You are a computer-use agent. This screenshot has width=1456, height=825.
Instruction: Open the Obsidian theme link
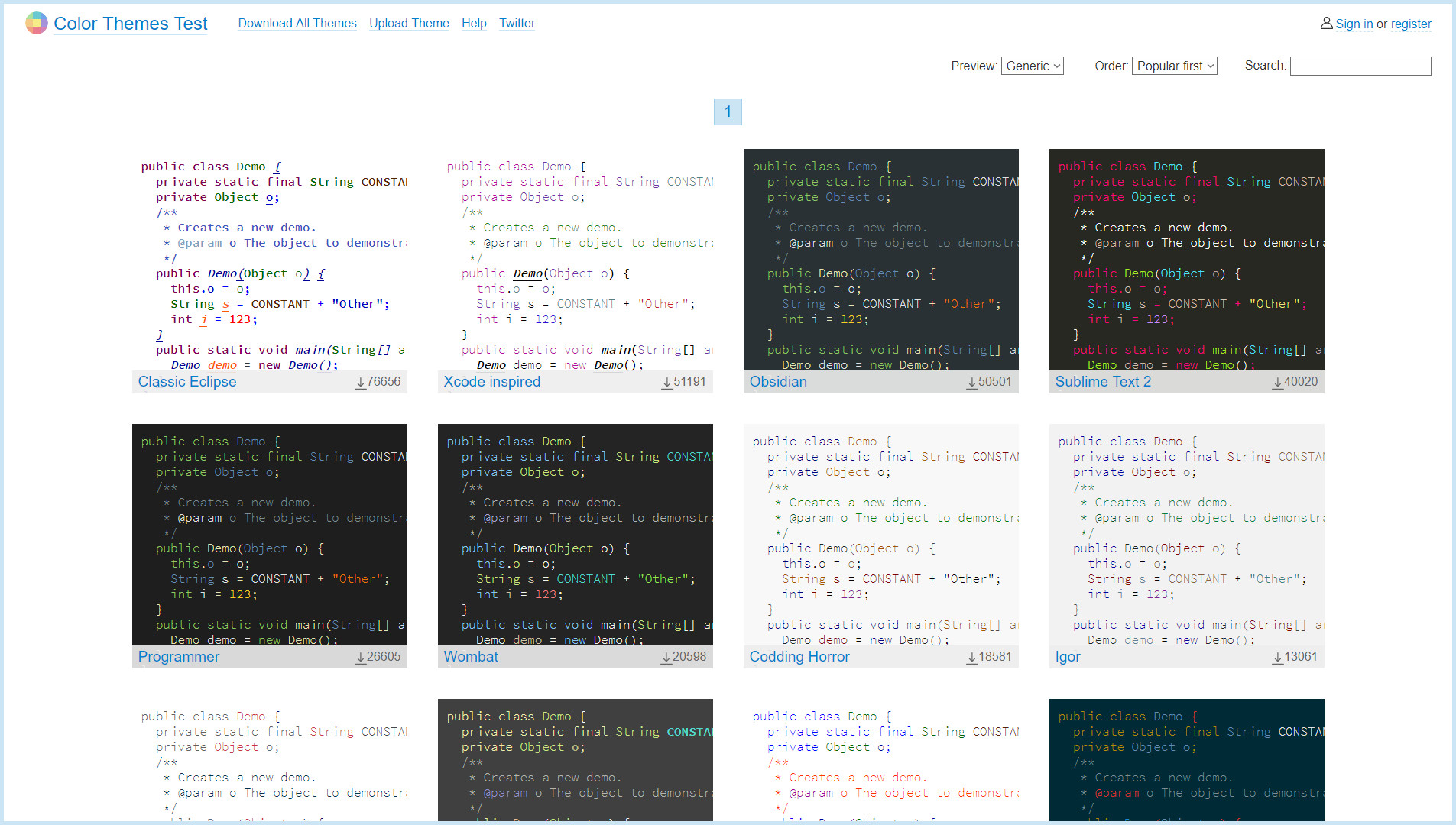[778, 382]
